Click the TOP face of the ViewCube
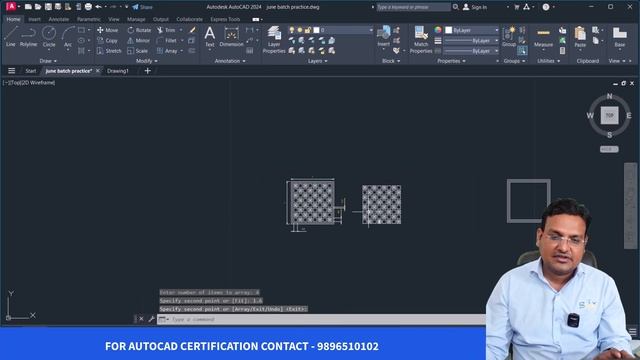This screenshot has width=640, height=360. 609,116
